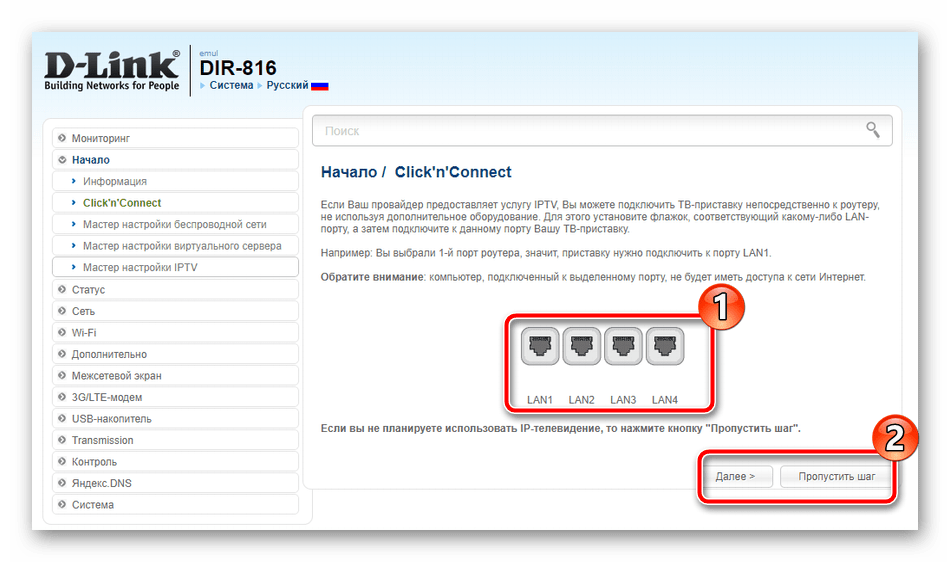Open the Система dropdown in header
Screen dimensions: 950x562
231,85
